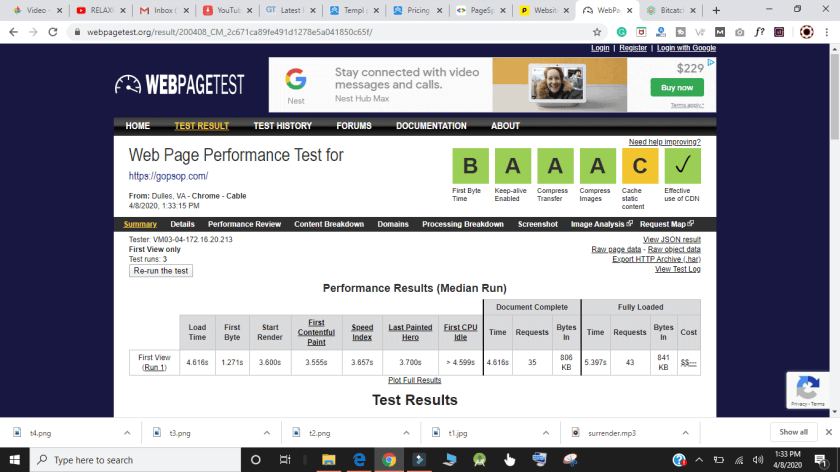Expand t4.png download options chevron
The image size is (840, 472).
click(x=127, y=433)
